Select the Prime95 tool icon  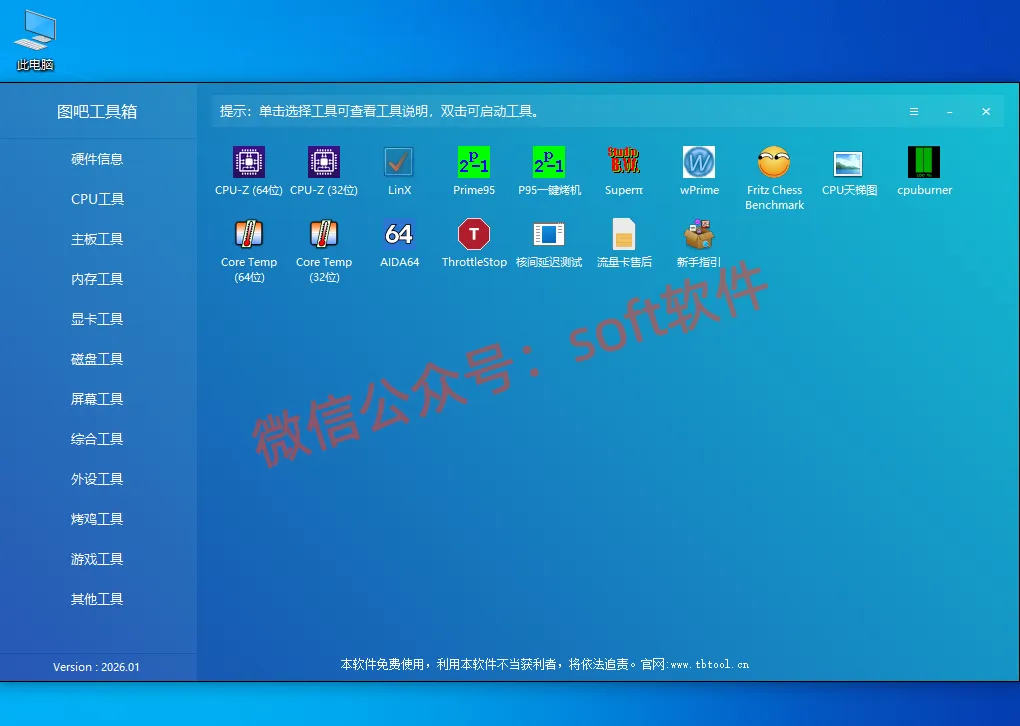click(474, 162)
